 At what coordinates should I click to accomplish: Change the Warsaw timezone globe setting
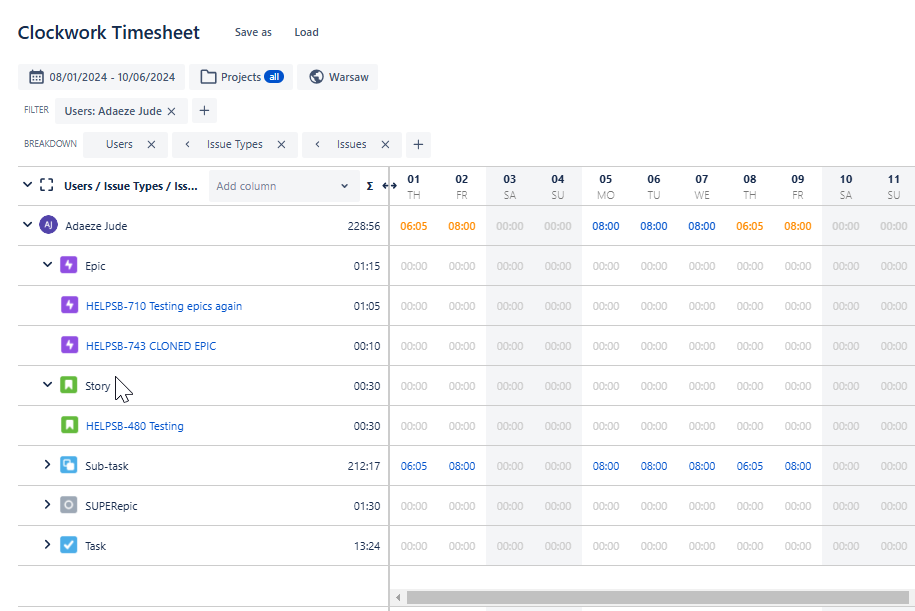[x=337, y=77]
